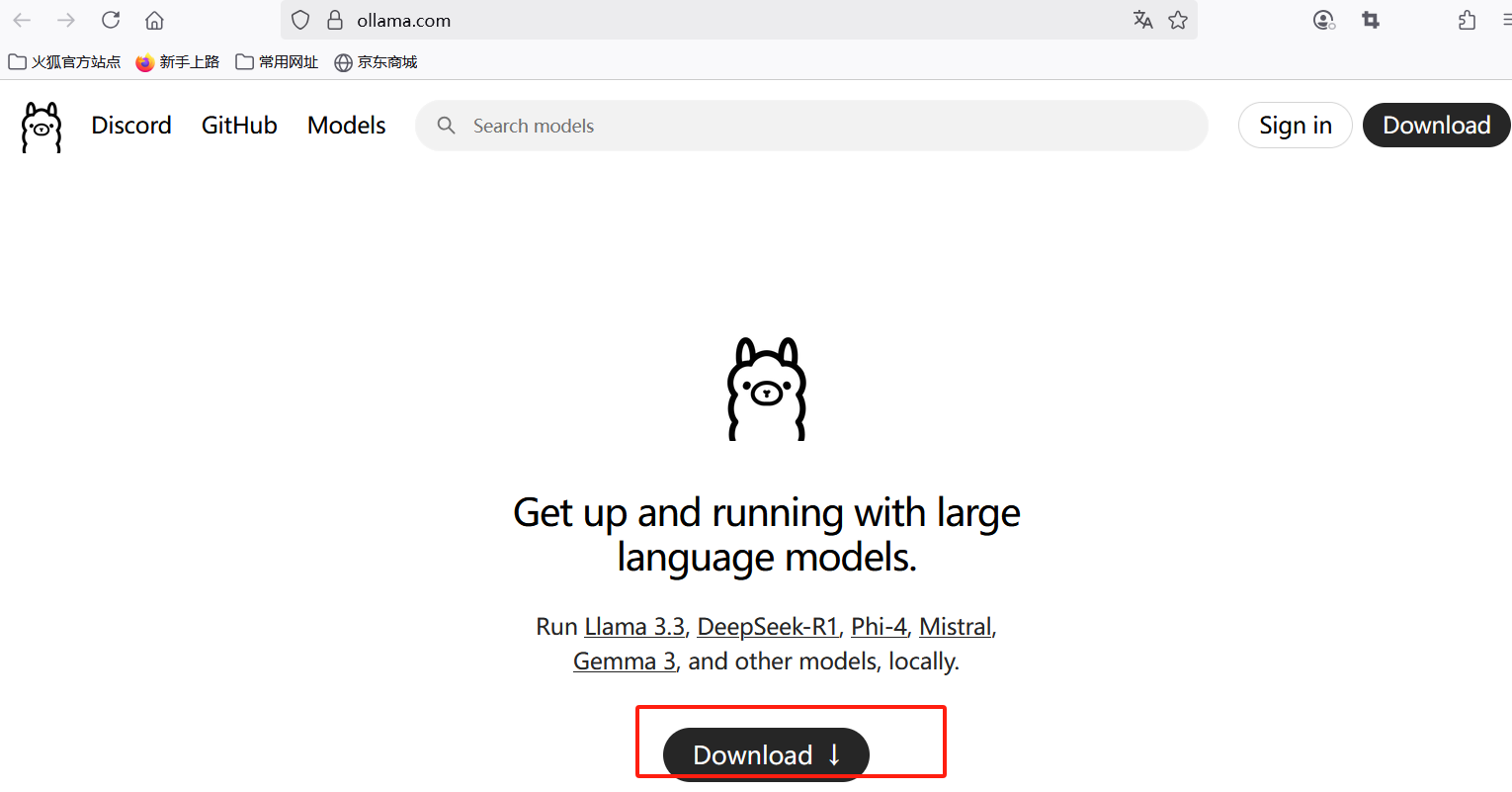Viewport: 1512px width, 792px height.
Task: Open the 新手上路 bookmark
Action: (x=178, y=62)
